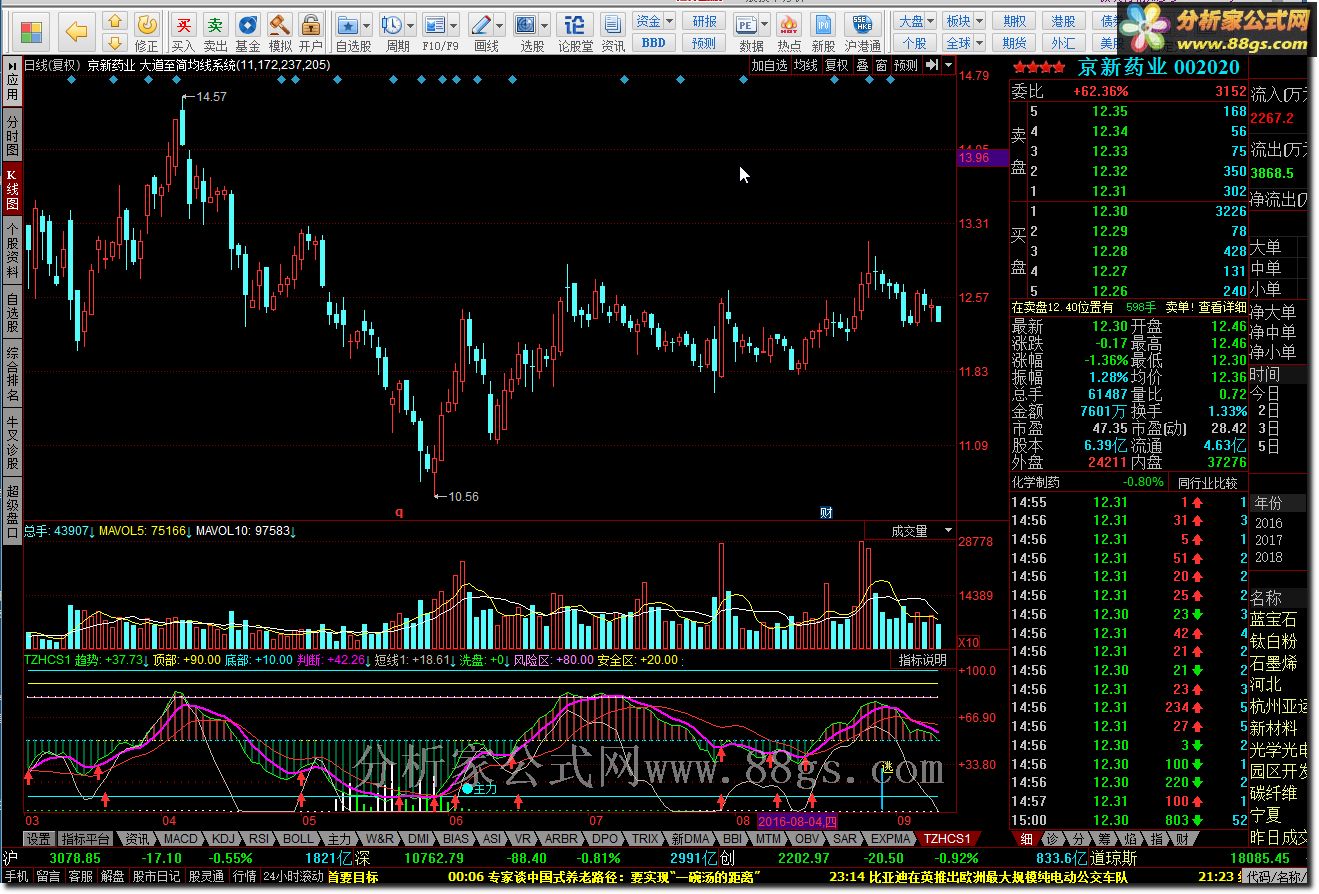Open the 修正 correction tool
Viewport: 1319px width, 894px height.
coord(147,31)
